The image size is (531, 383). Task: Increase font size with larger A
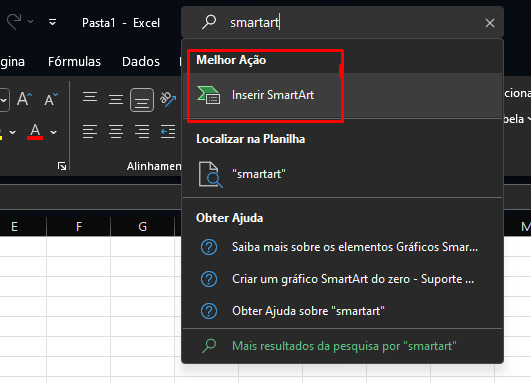tap(24, 99)
